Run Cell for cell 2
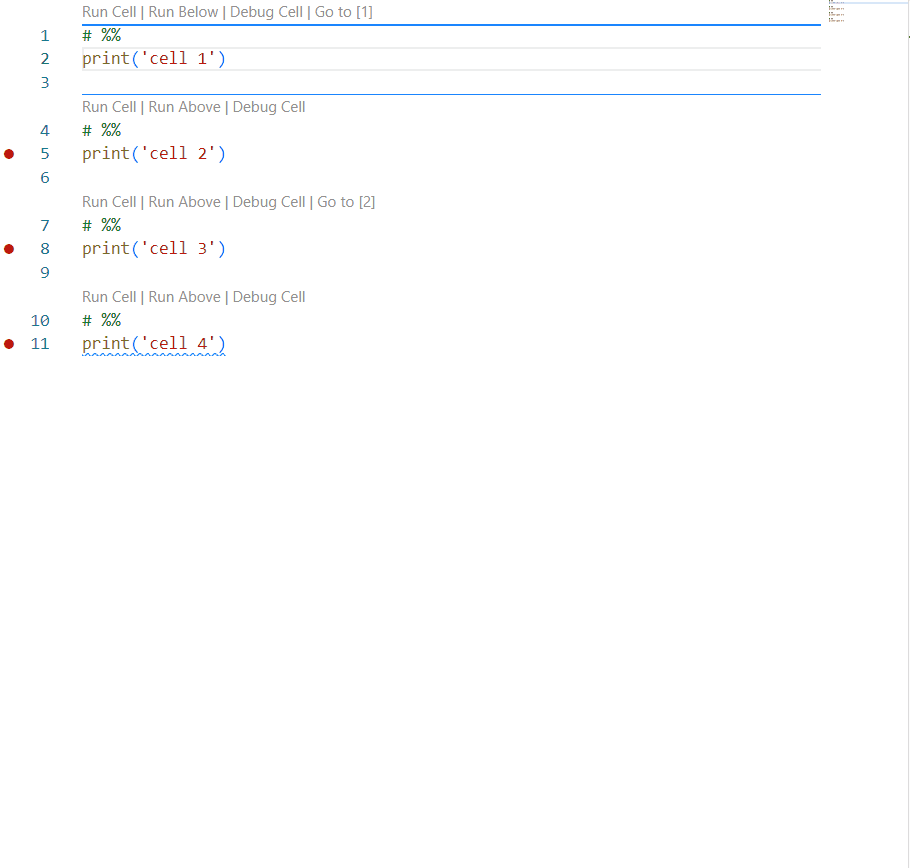910x868 pixels. [108, 106]
